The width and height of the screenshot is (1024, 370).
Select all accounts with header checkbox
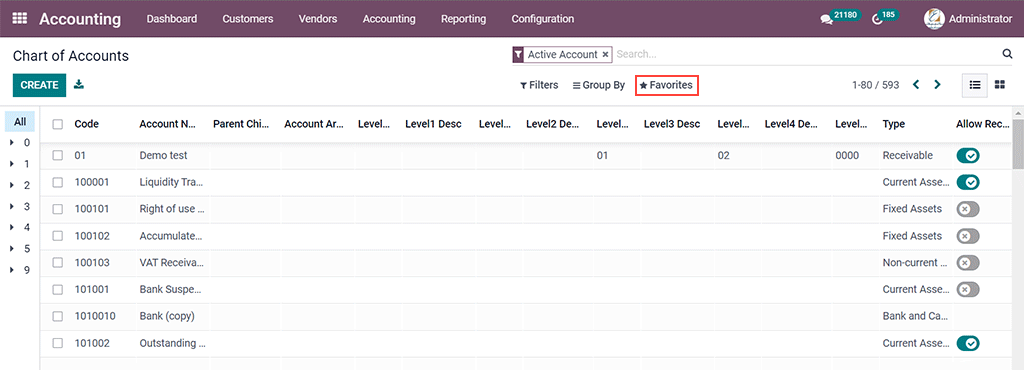pyautogui.click(x=57, y=124)
